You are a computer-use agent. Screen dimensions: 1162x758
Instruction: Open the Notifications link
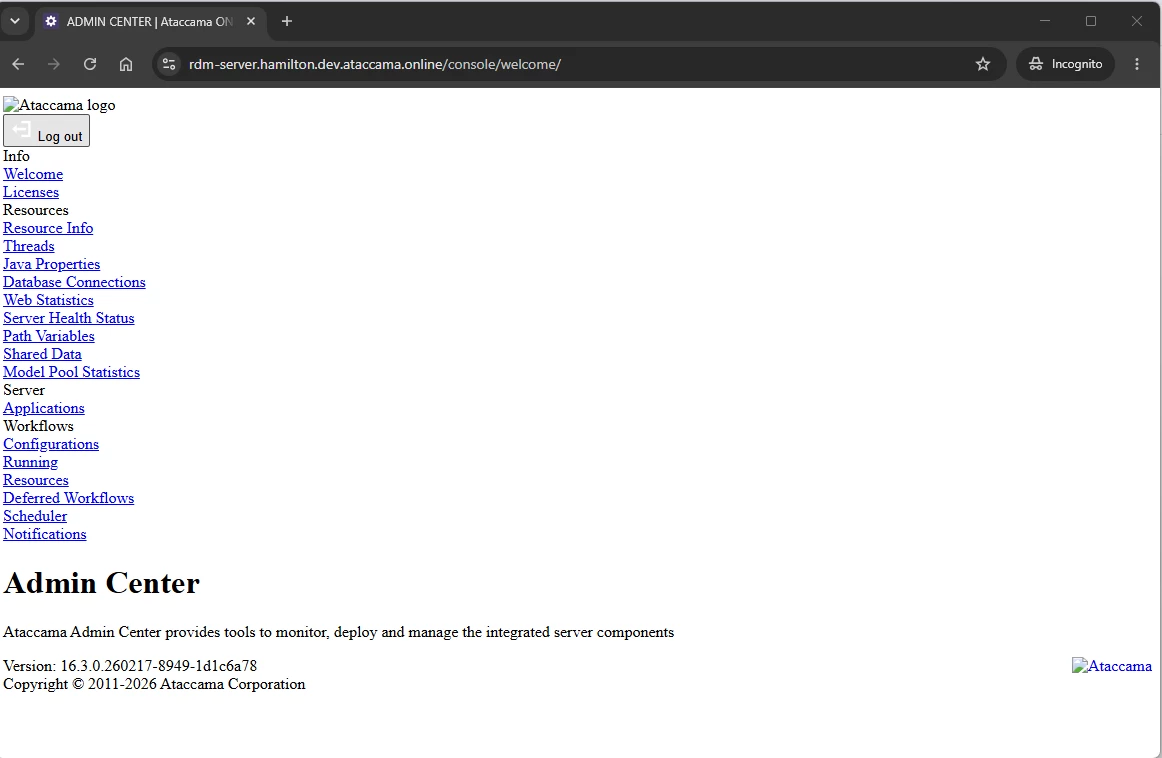[x=44, y=534]
